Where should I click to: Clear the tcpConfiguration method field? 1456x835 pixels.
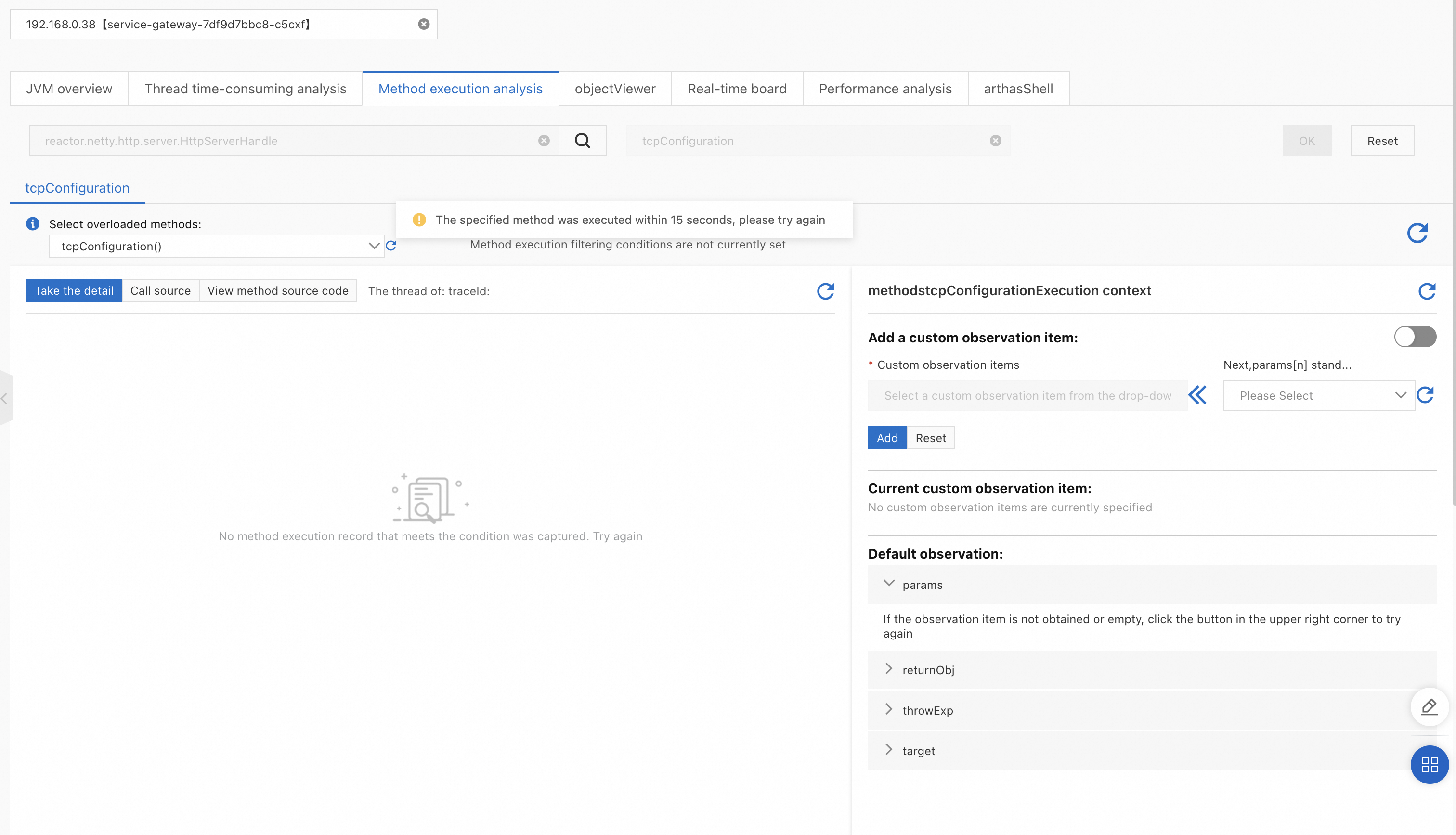click(x=995, y=141)
